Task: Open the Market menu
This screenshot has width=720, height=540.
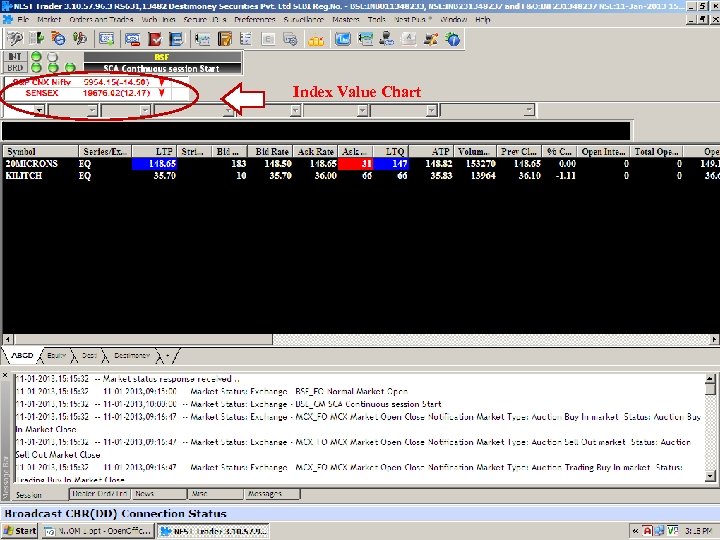Action: pos(49,20)
